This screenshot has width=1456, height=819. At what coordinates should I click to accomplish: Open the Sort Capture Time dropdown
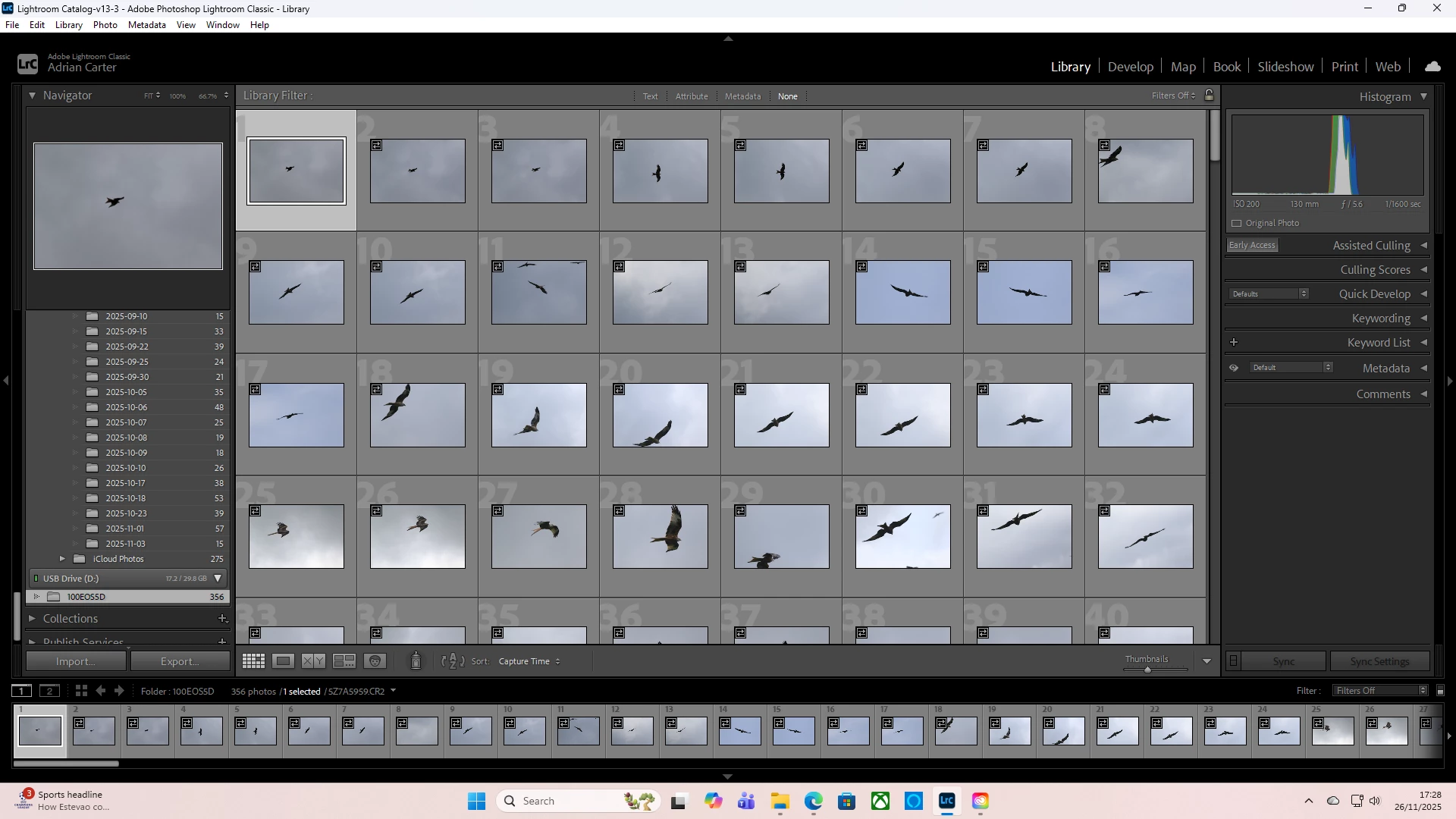[529, 661]
